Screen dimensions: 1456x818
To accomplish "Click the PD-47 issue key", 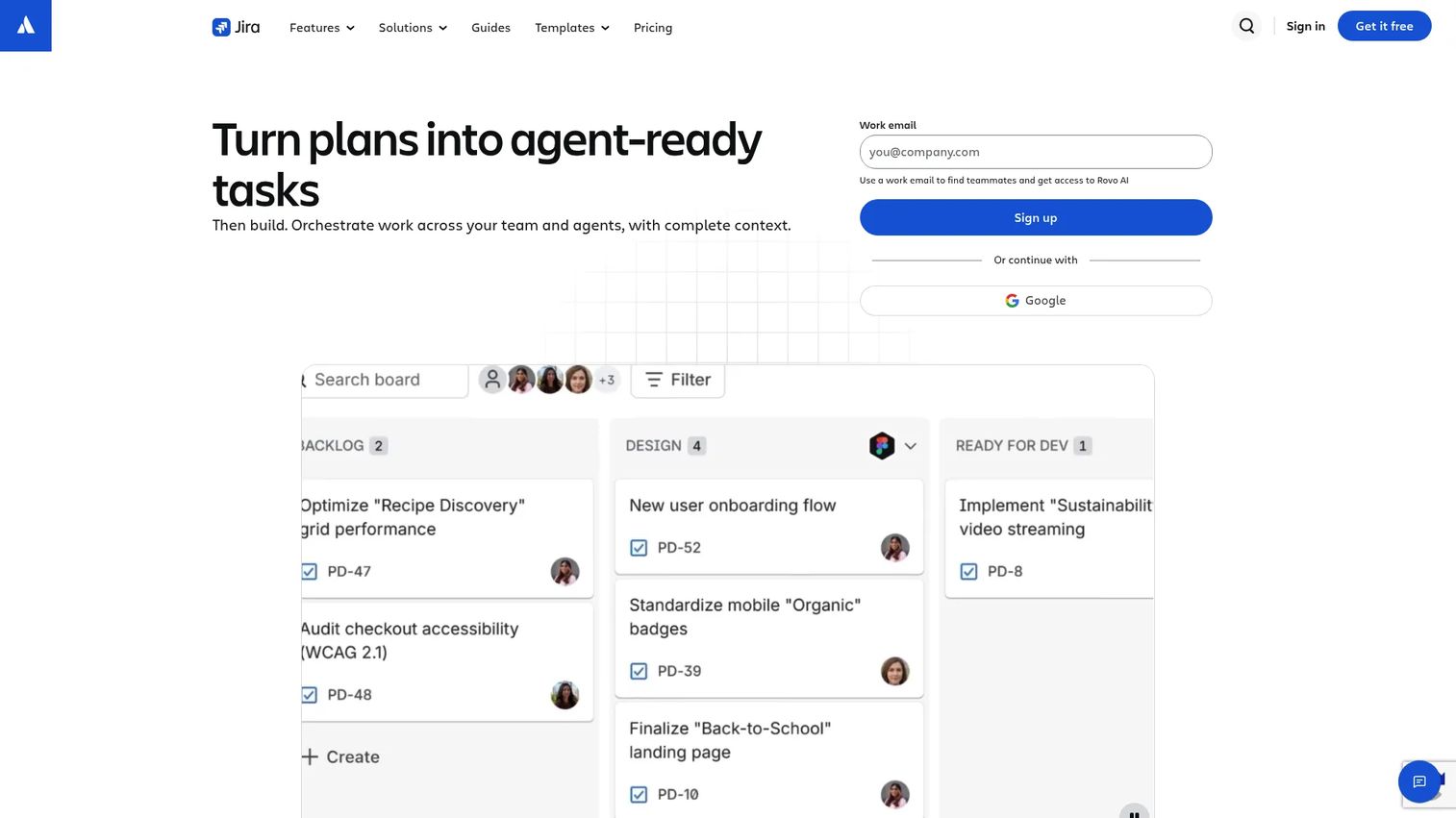I will tap(349, 571).
